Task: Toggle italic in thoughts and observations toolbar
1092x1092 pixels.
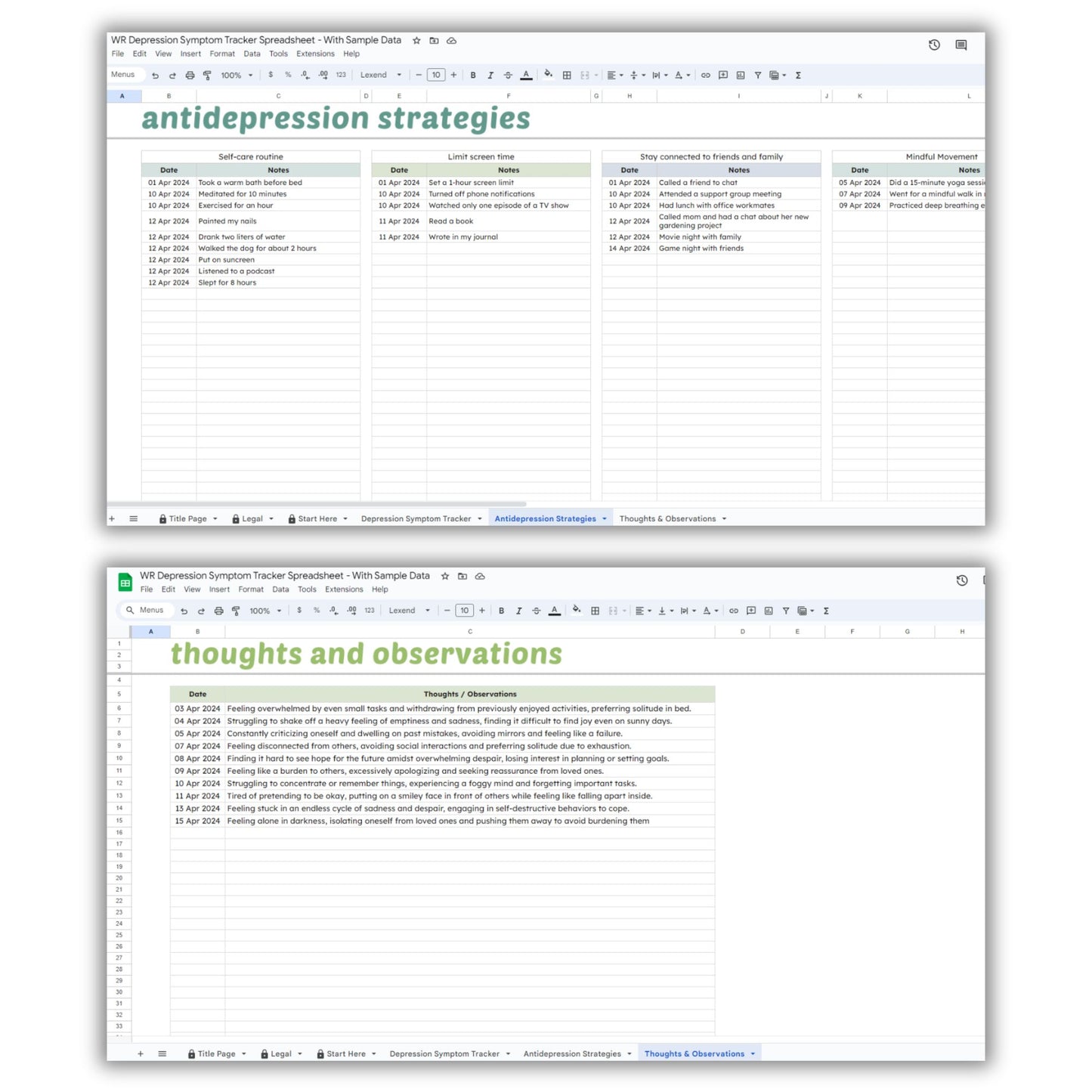Action: coord(518,611)
